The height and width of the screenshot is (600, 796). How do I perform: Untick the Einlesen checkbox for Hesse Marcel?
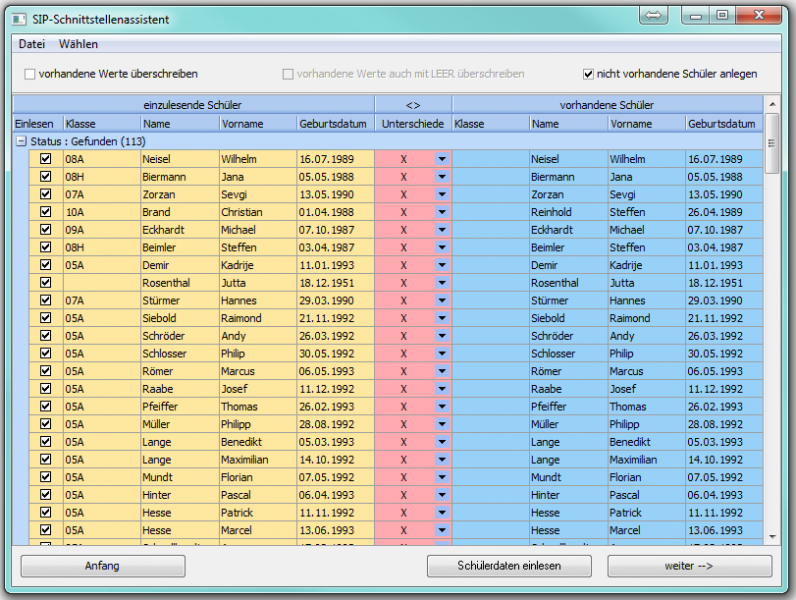click(46, 529)
